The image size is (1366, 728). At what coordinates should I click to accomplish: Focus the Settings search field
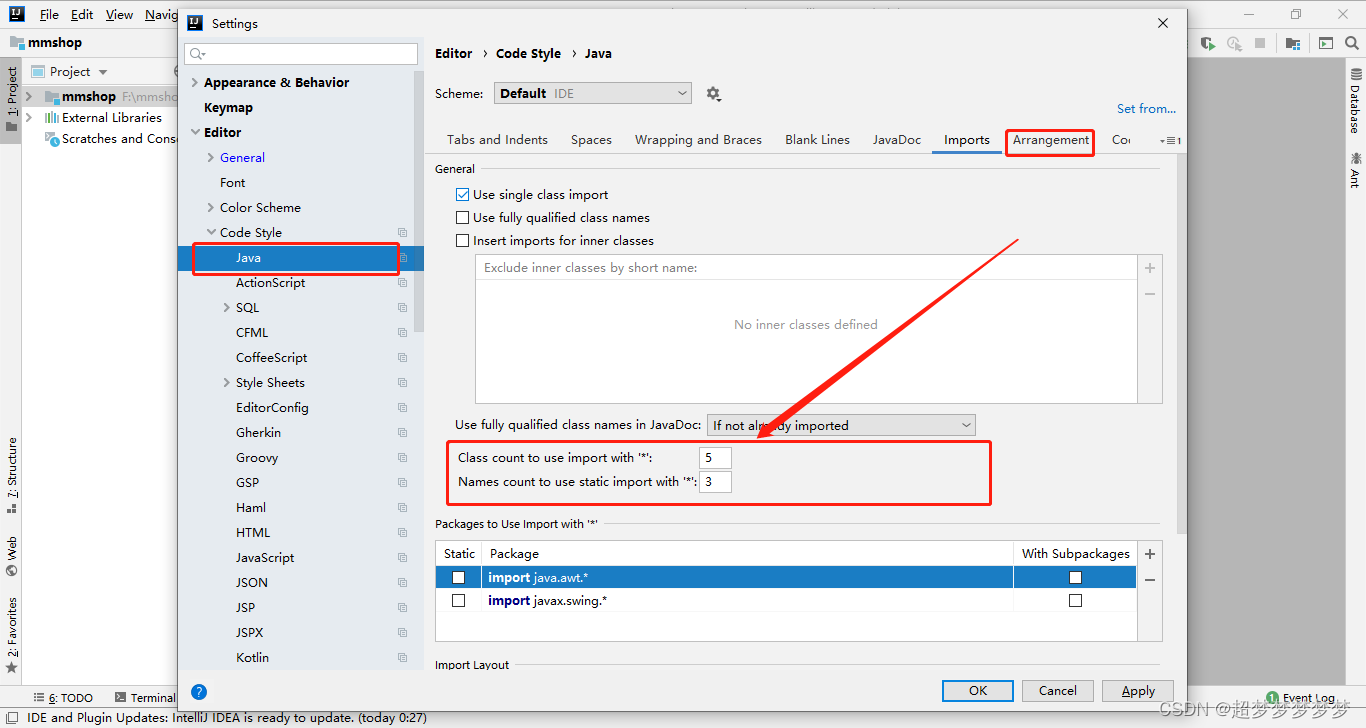(302, 54)
